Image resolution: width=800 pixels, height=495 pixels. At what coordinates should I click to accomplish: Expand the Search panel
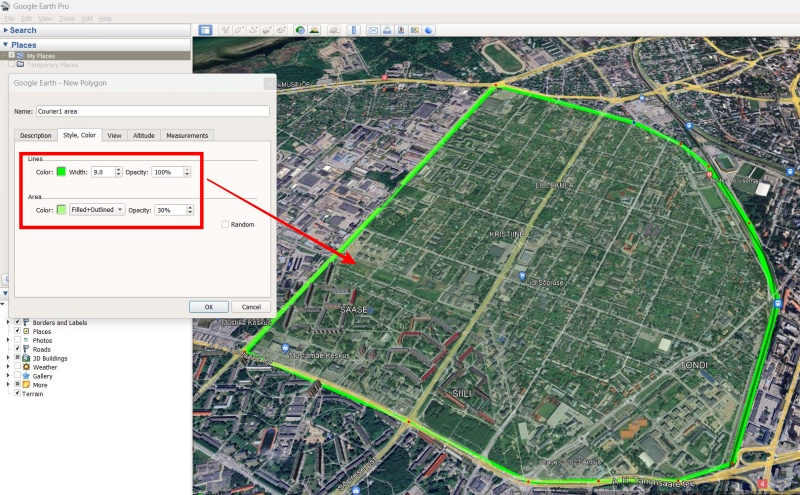5,30
